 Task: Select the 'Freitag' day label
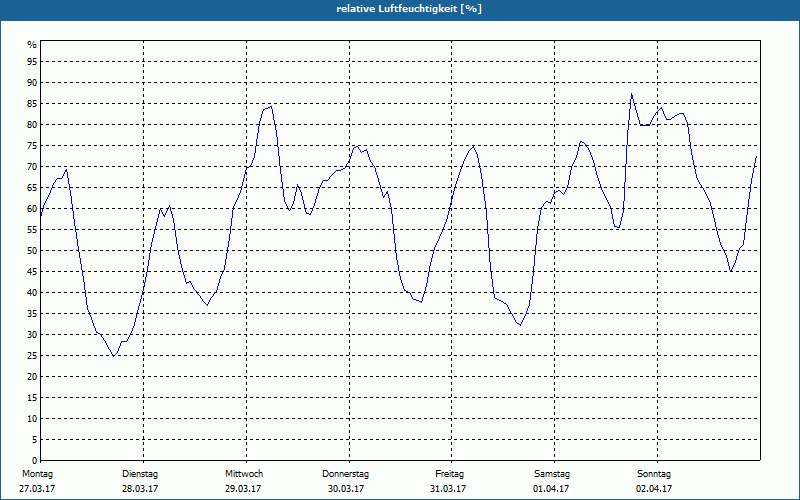click(x=449, y=474)
